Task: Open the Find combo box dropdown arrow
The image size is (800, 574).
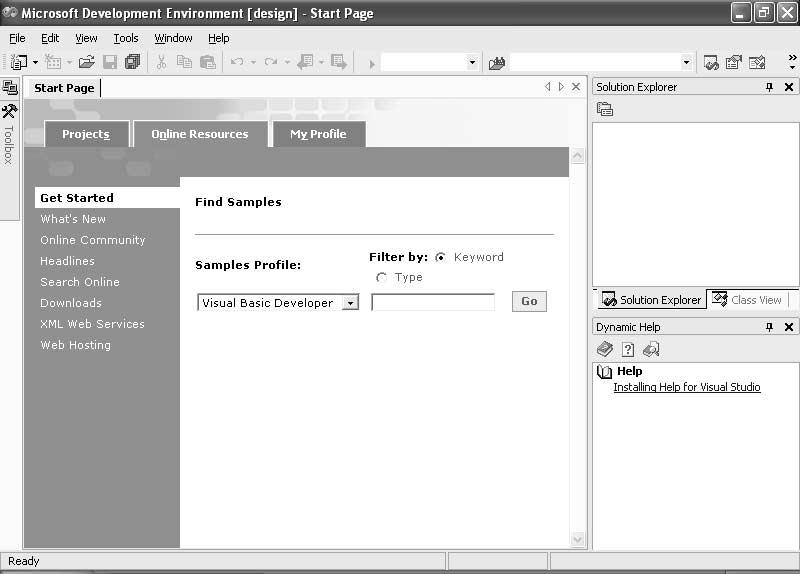Action: [687, 63]
